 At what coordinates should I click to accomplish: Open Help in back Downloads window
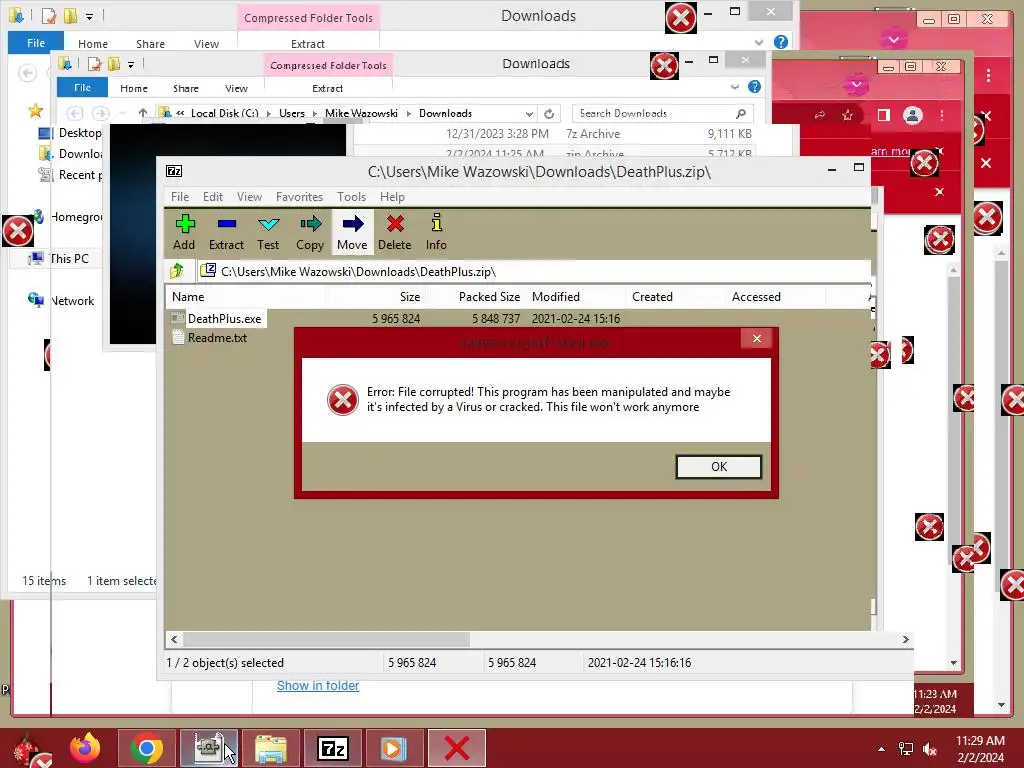coord(780,42)
